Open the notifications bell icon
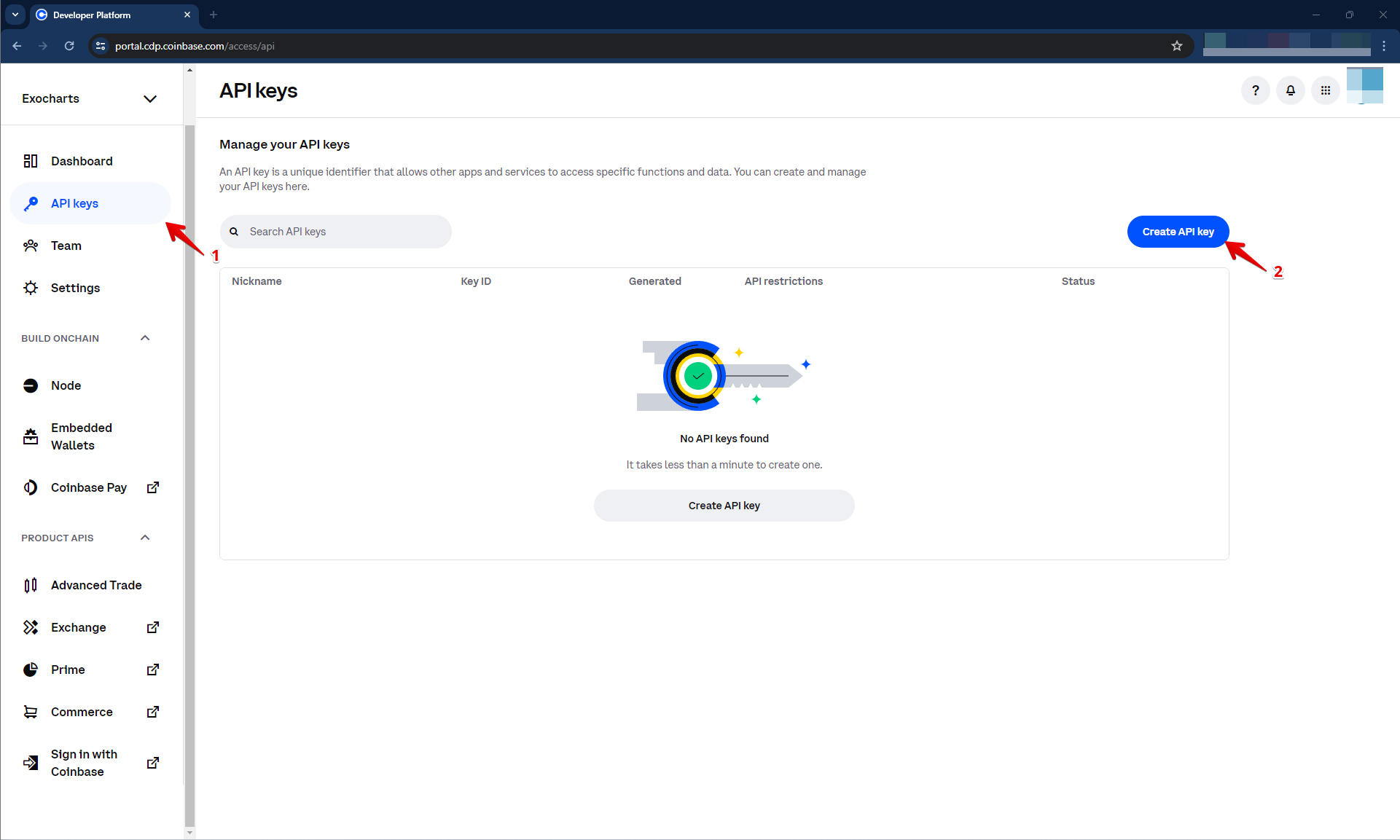The image size is (1400, 840). [x=1291, y=90]
